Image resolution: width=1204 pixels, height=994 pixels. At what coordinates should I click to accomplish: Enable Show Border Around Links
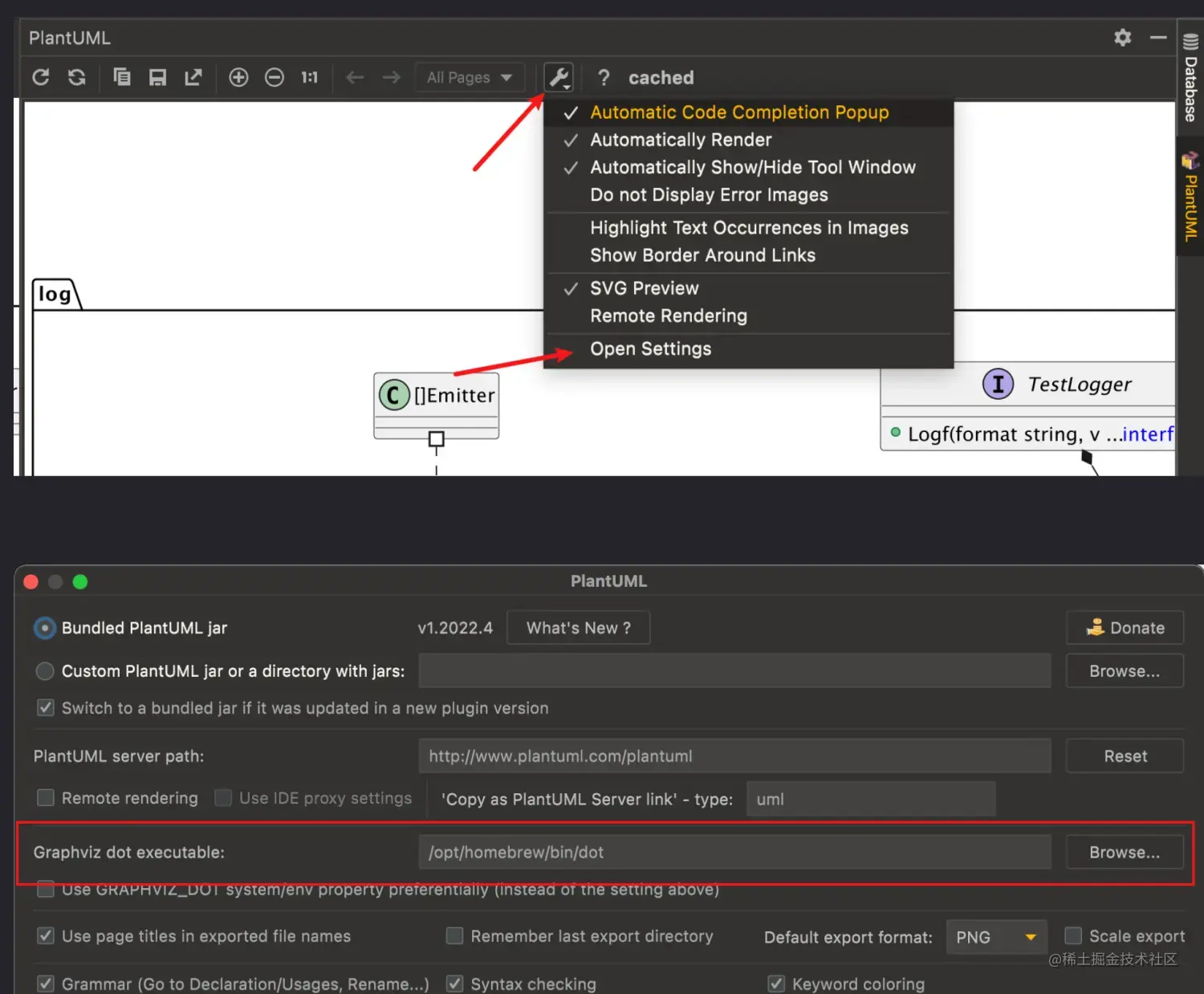(748, 255)
